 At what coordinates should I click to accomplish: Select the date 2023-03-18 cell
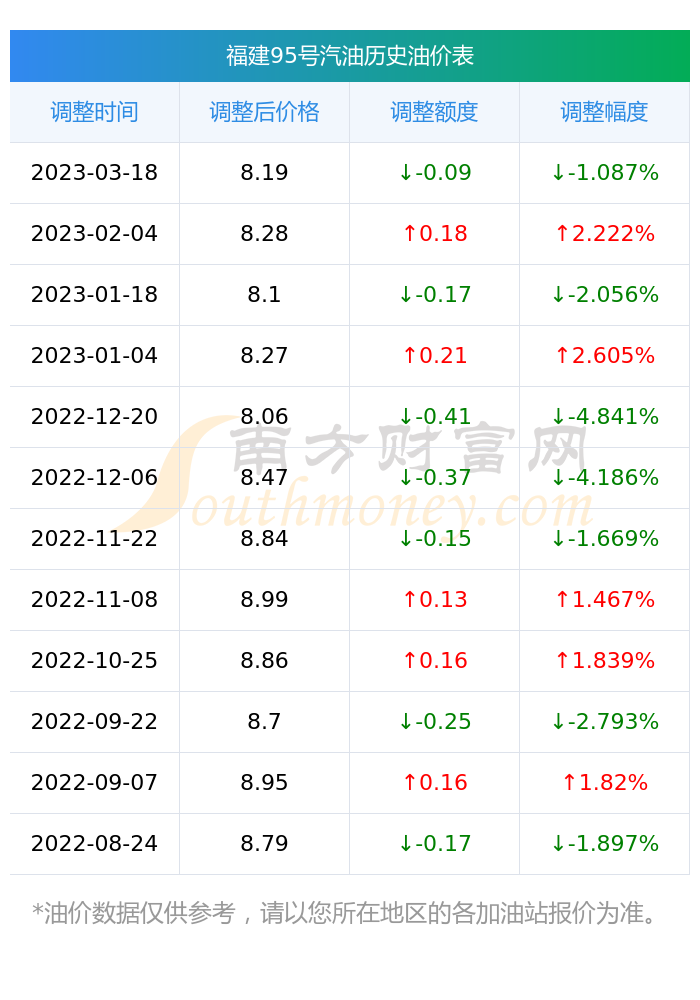click(94, 173)
